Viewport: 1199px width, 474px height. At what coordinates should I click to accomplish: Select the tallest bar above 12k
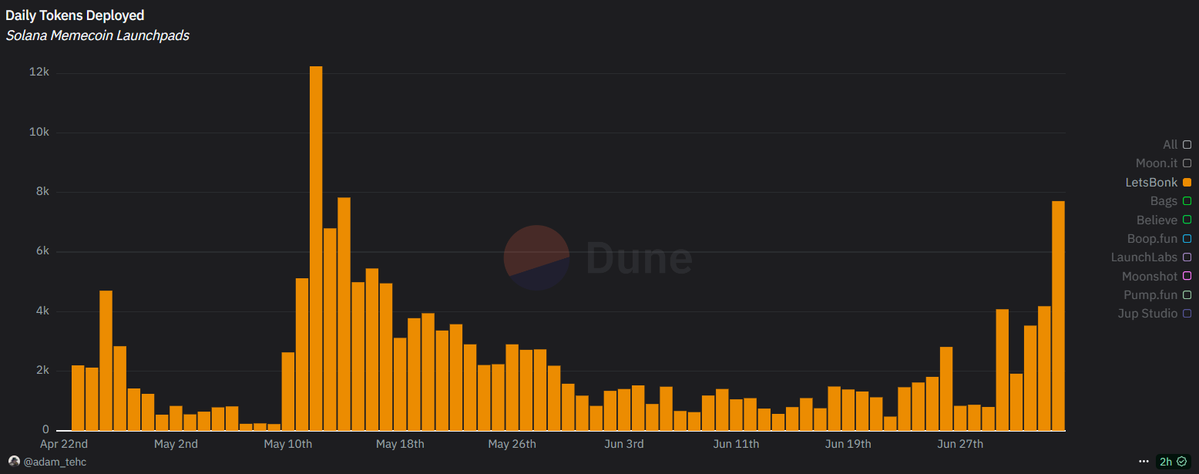pyautogui.click(x=316, y=248)
